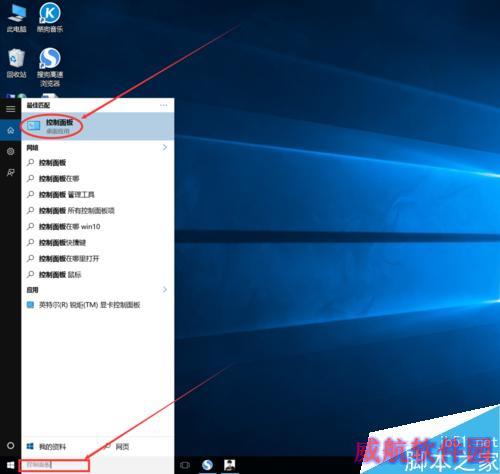Click the Windows Start button
Image resolution: width=500 pixels, height=474 pixels.
coord(11,465)
